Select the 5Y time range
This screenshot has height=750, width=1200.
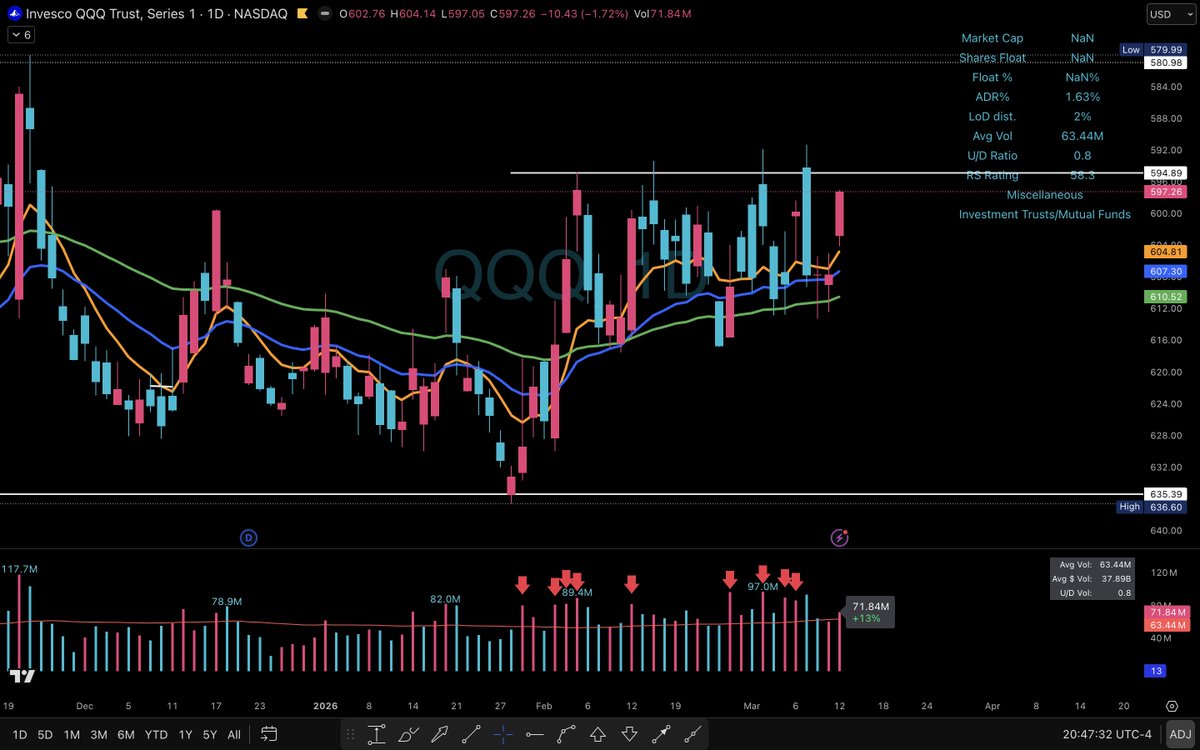pos(210,734)
